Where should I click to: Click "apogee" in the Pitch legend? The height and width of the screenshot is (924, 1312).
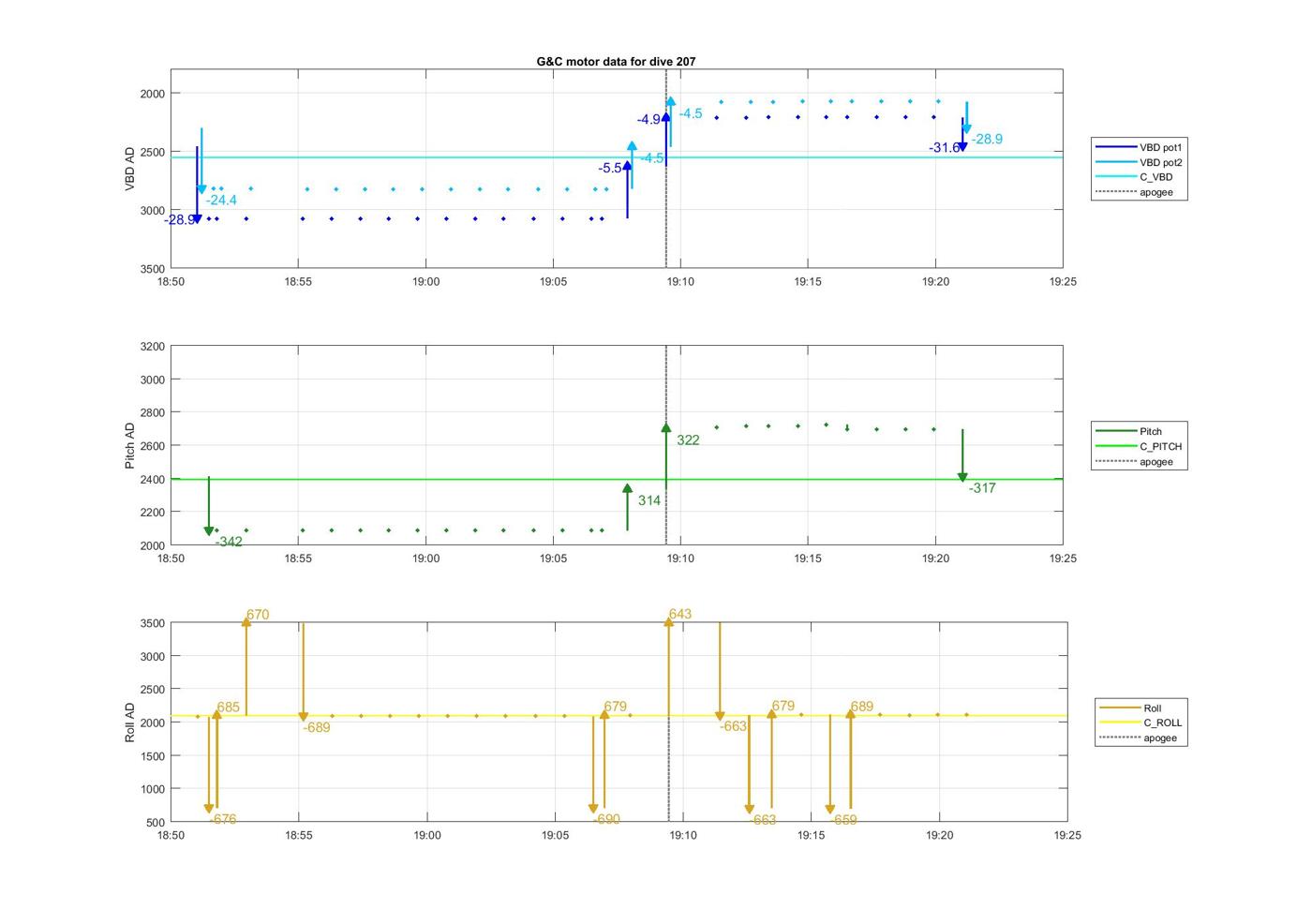click(1155, 462)
